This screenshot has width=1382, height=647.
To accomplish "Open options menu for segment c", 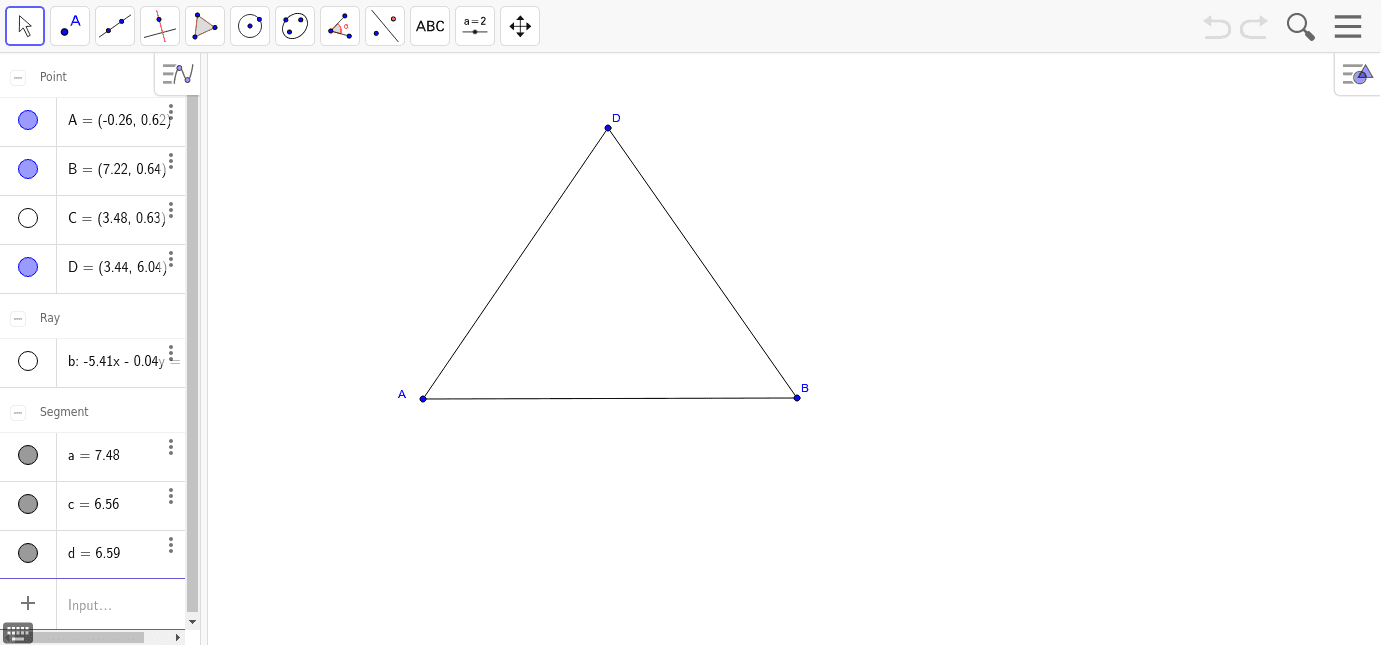I will click(171, 495).
